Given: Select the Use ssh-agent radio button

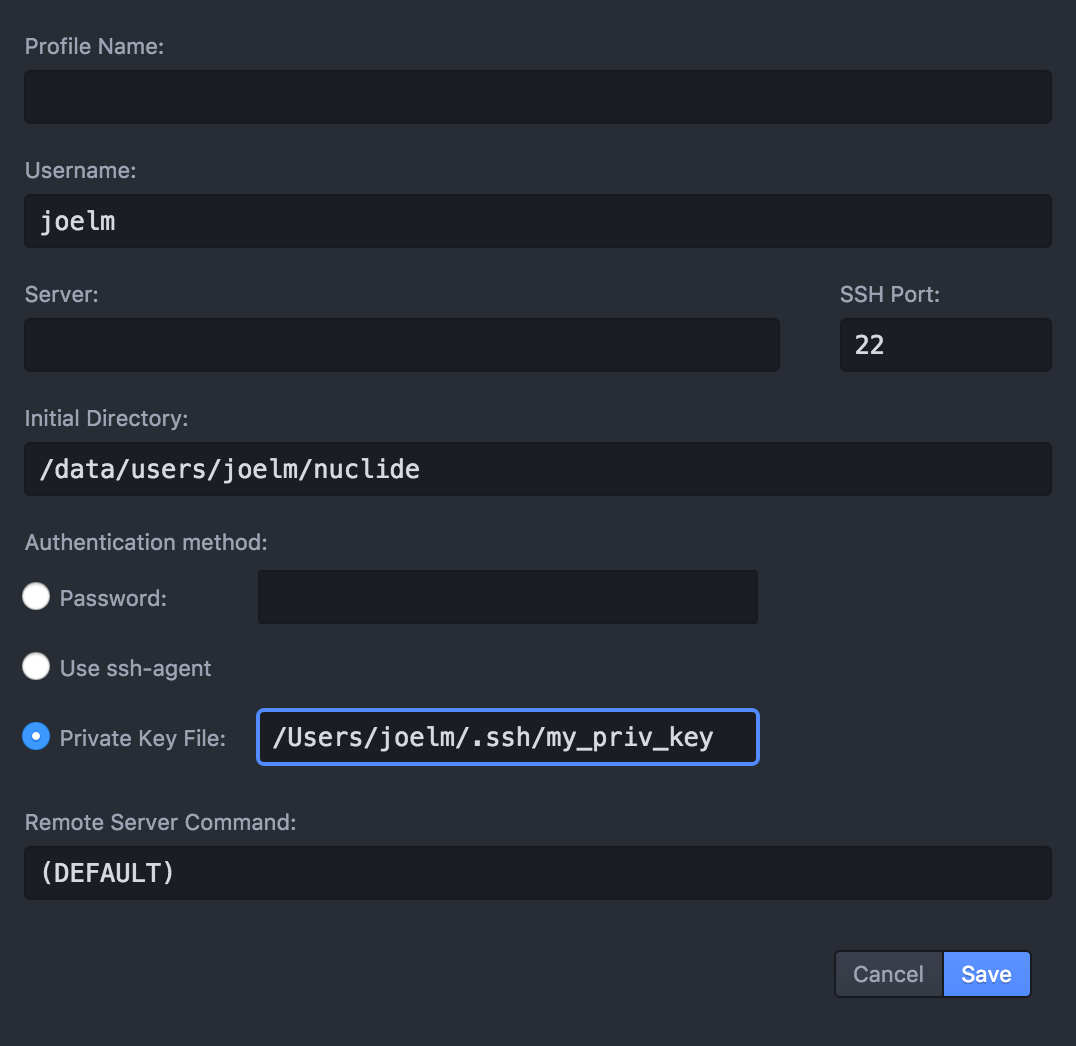Looking at the screenshot, I should (x=36, y=666).
